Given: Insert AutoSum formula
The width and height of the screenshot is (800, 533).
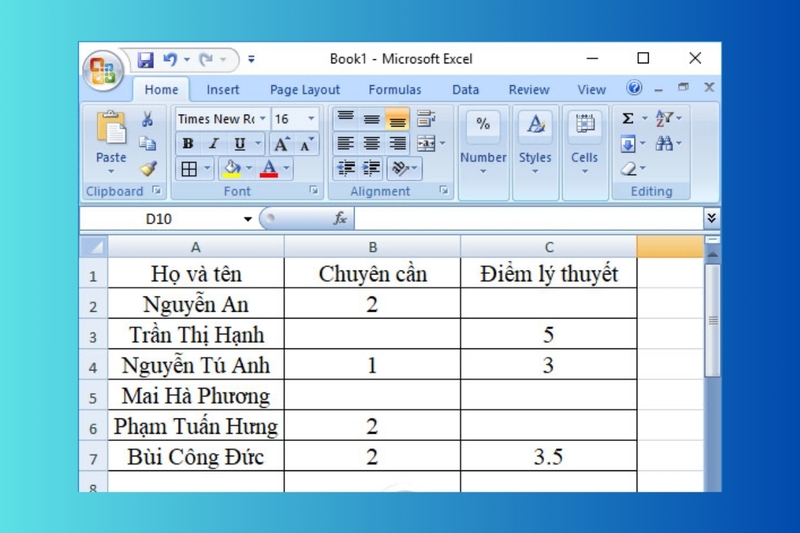Looking at the screenshot, I should tap(628, 119).
